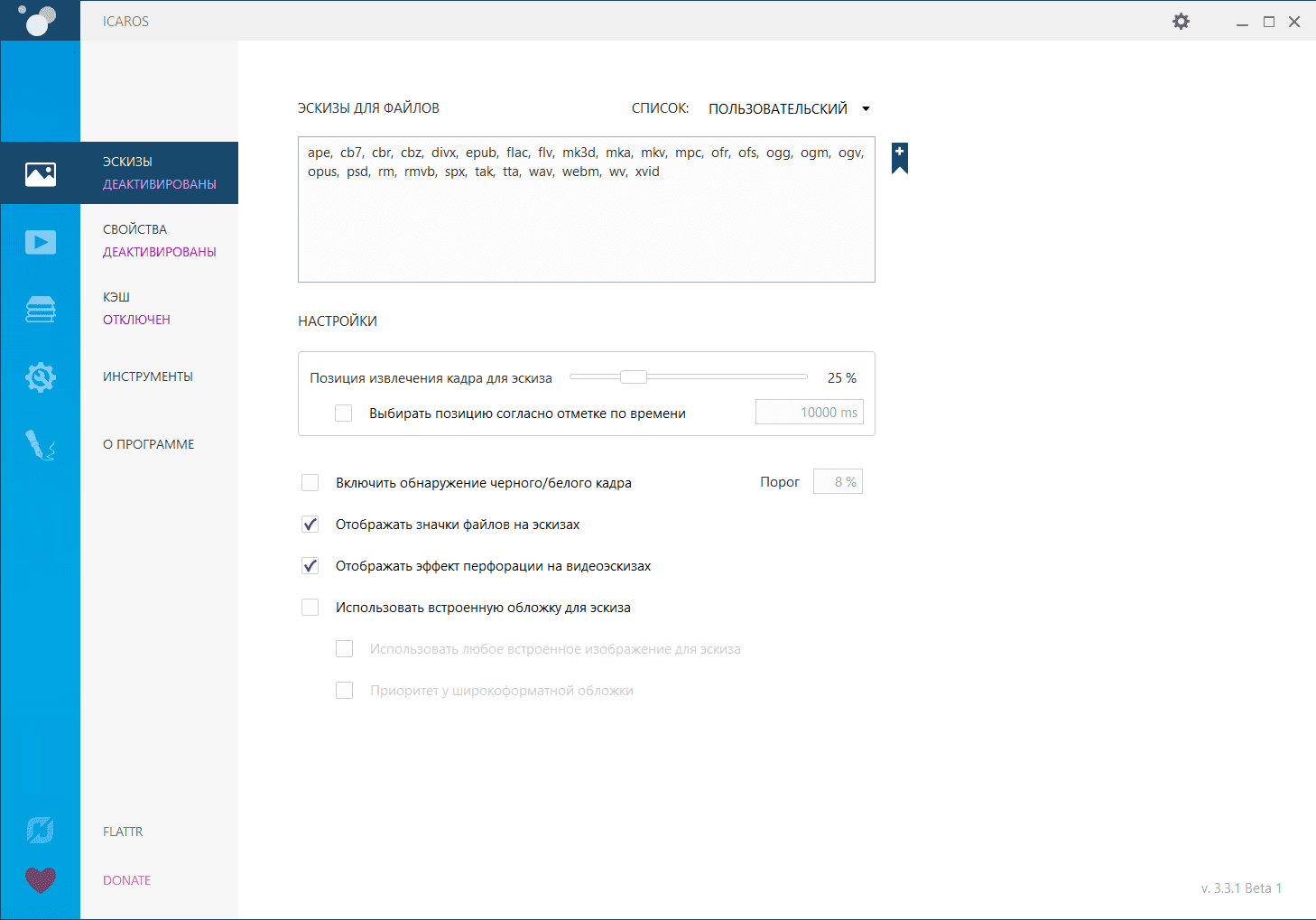Click the 10000 ms time field
Viewport: 1316px width, 920px height.
[x=810, y=412]
